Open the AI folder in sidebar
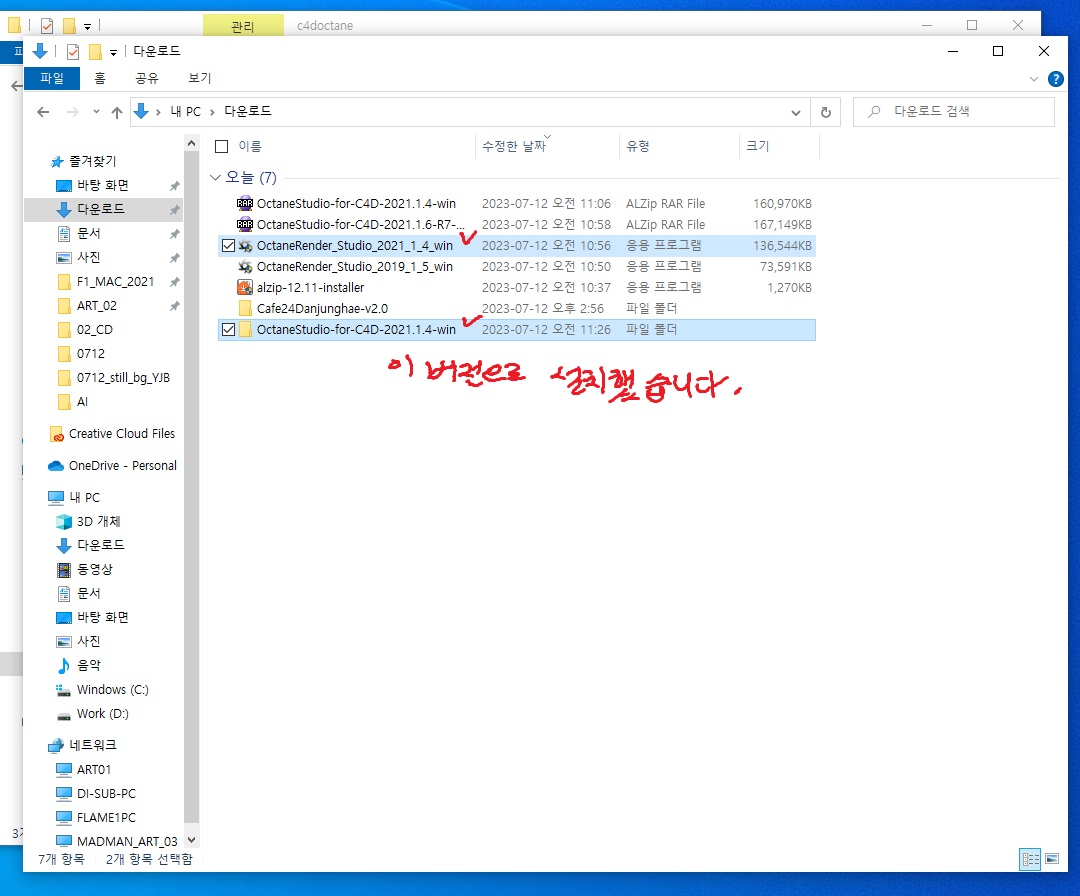Viewport: 1080px width, 896px height. click(x=82, y=402)
